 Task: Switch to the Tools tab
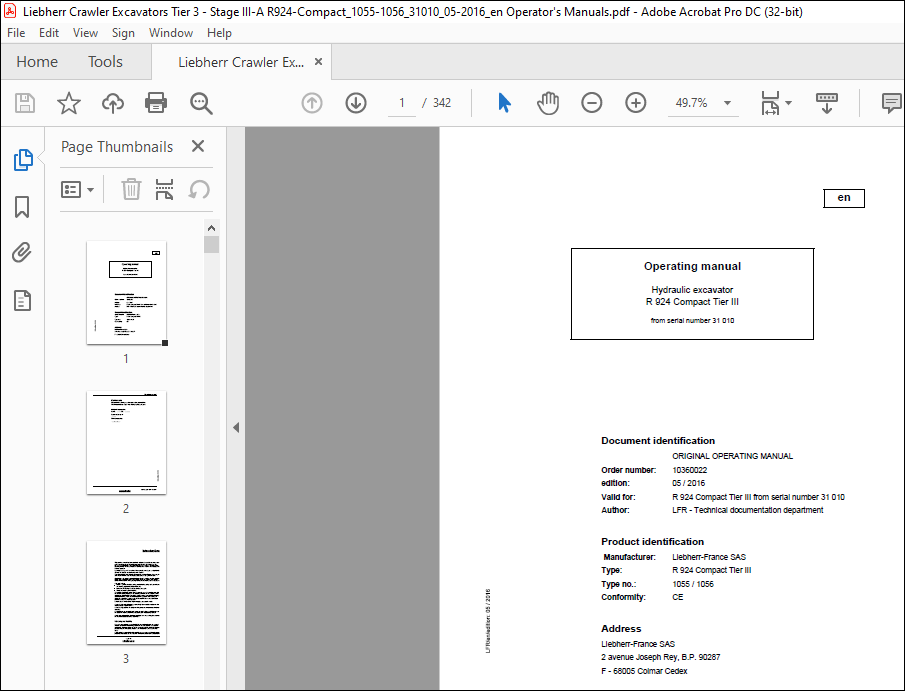coord(105,62)
